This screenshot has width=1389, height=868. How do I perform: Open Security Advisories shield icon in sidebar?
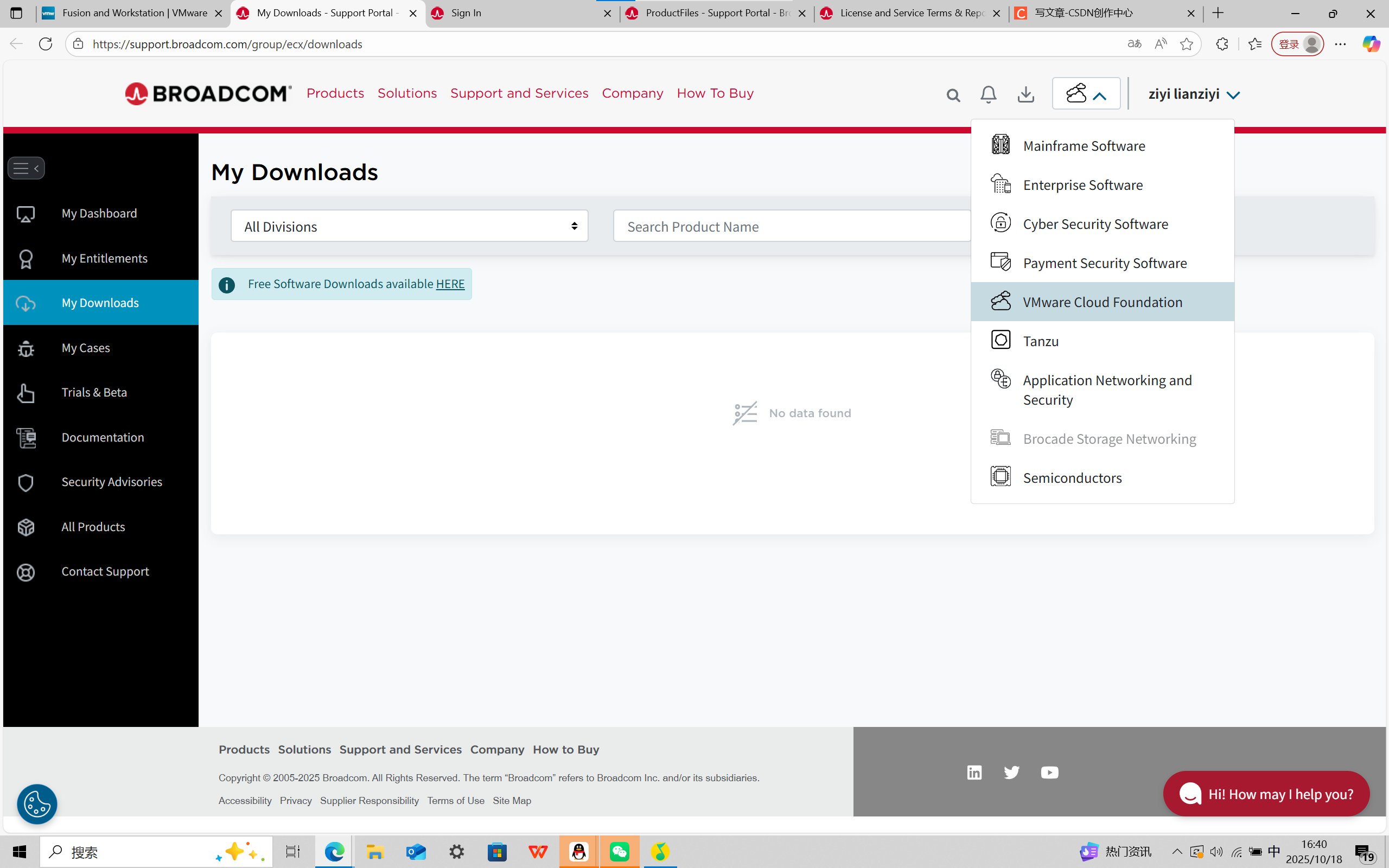26,482
